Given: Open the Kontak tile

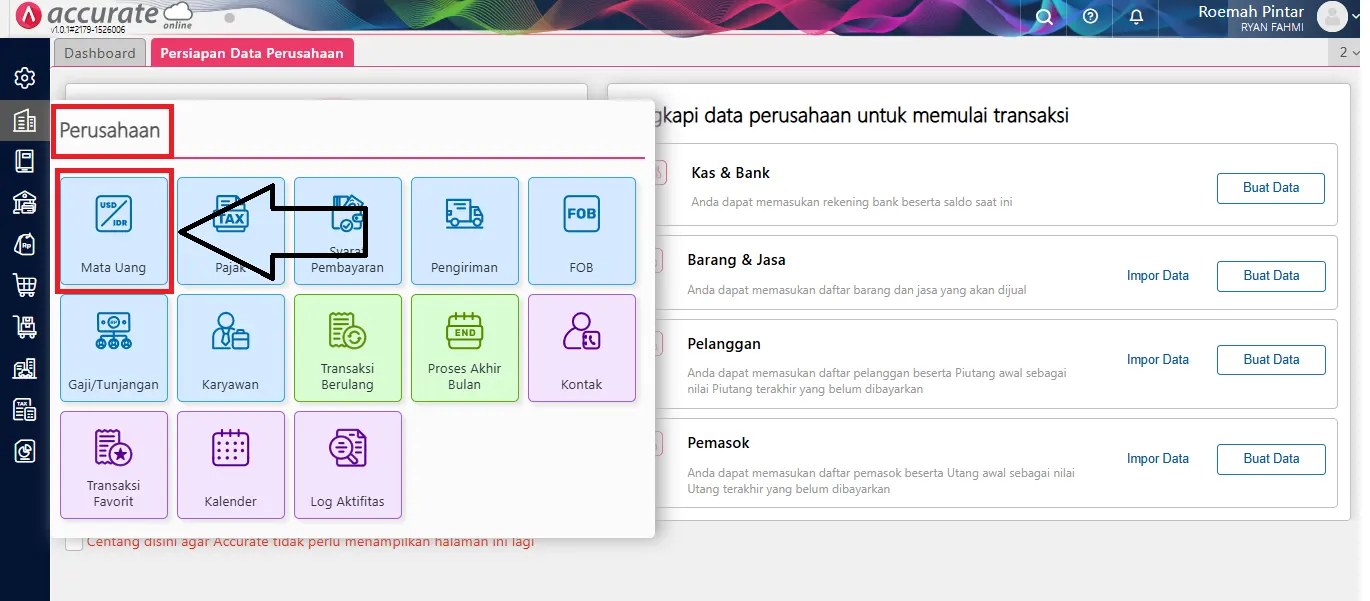Looking at the screenshot, I should [x=582, y=348].
